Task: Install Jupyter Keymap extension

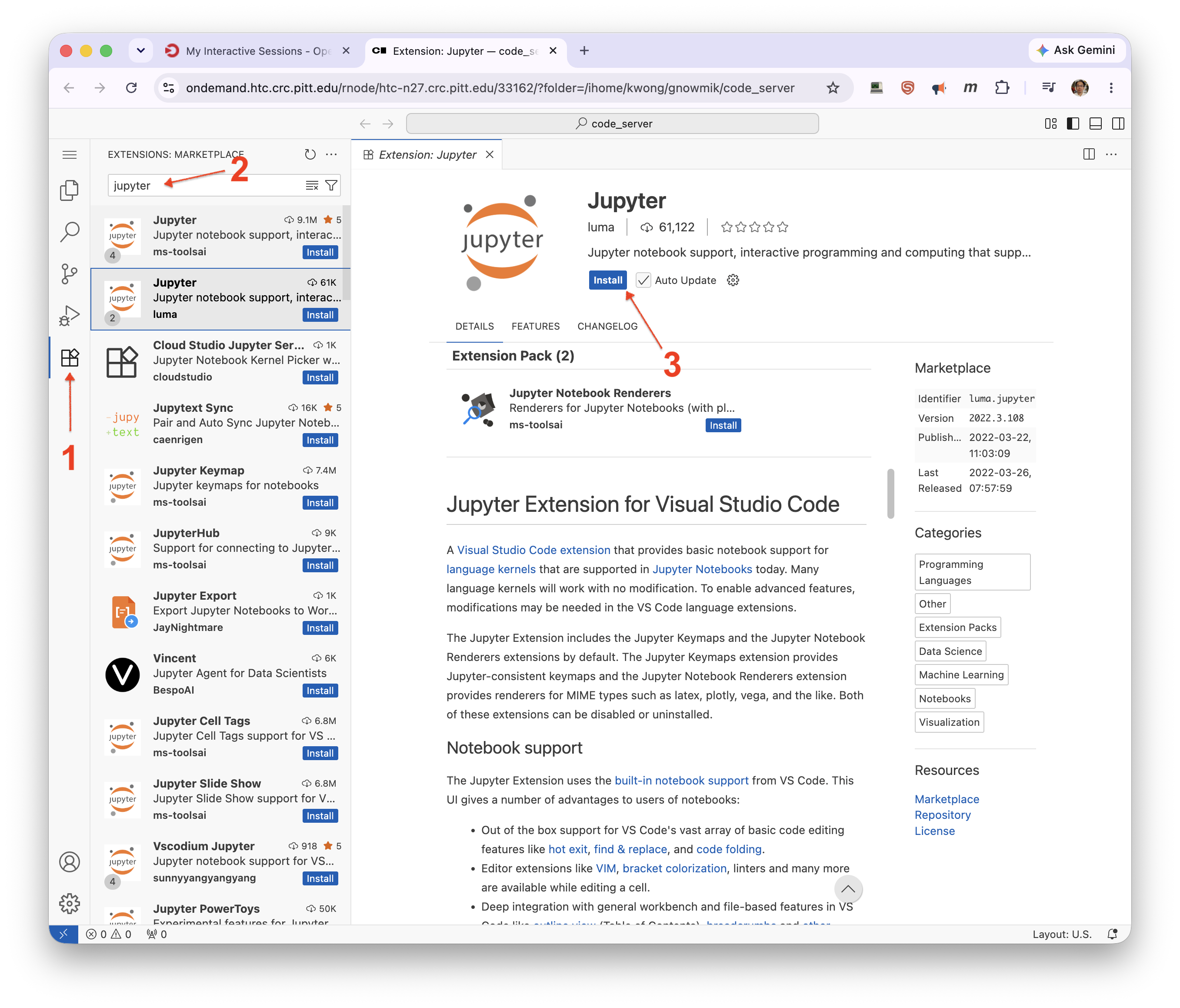Action: click(320, 503)
